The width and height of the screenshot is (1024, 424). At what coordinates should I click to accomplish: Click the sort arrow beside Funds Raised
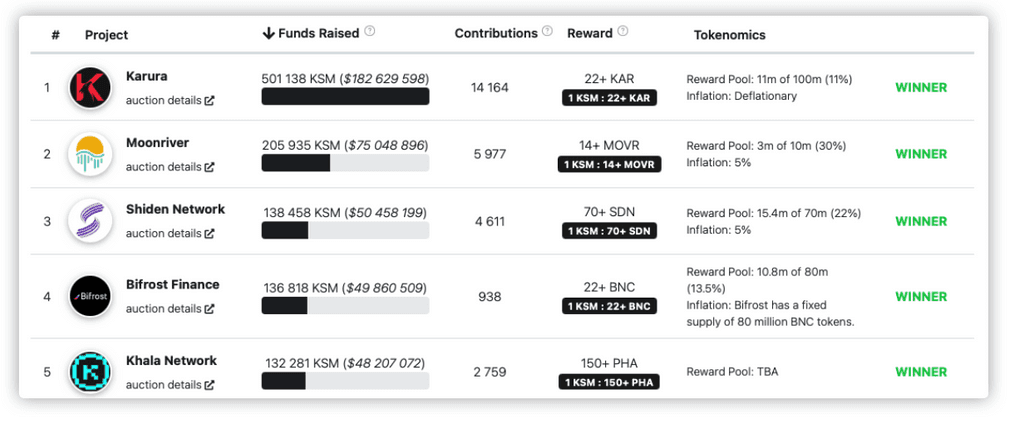click(268, 33)
